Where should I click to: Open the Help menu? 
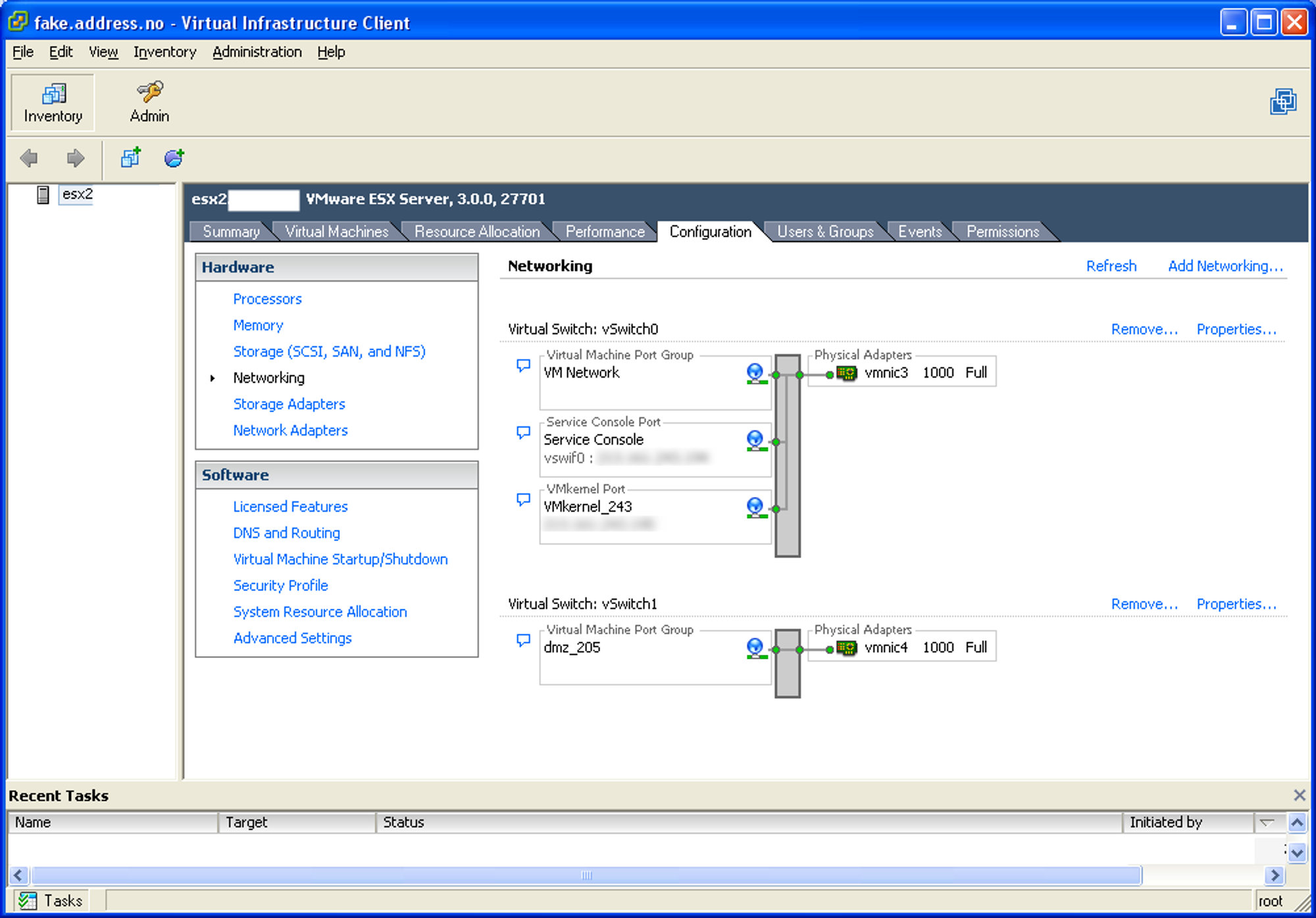(x=331, y=52)
